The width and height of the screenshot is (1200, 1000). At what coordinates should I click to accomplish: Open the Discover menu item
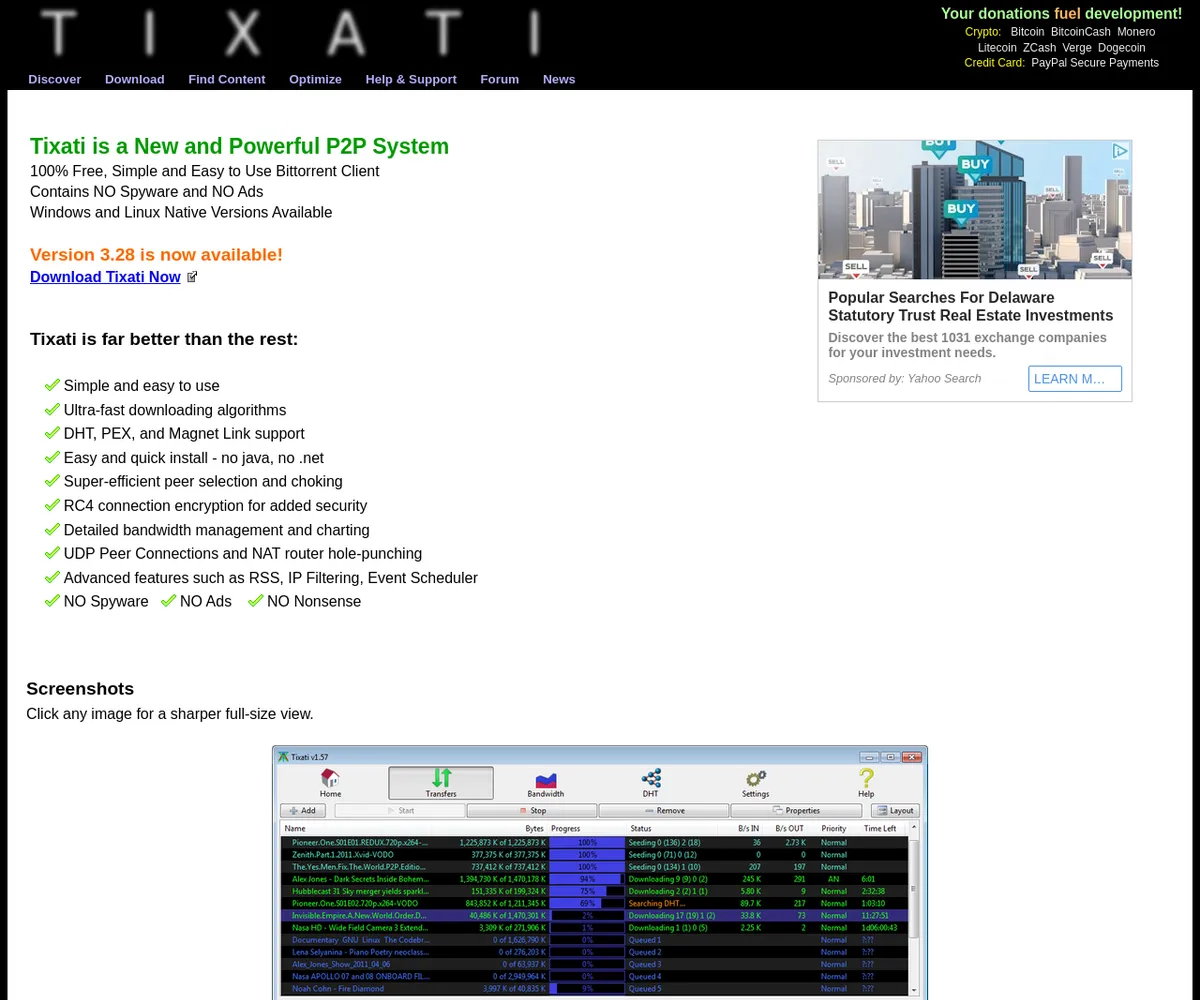click(x=54, y=79)
